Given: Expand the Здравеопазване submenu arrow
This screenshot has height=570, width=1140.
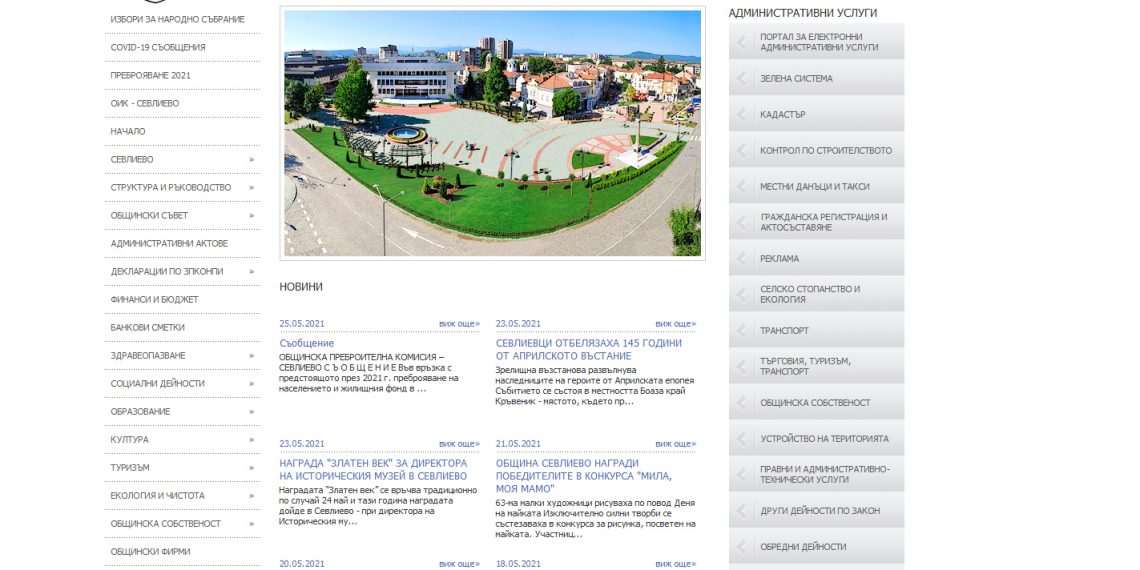Looking at the screenshot, I should 251,356.
